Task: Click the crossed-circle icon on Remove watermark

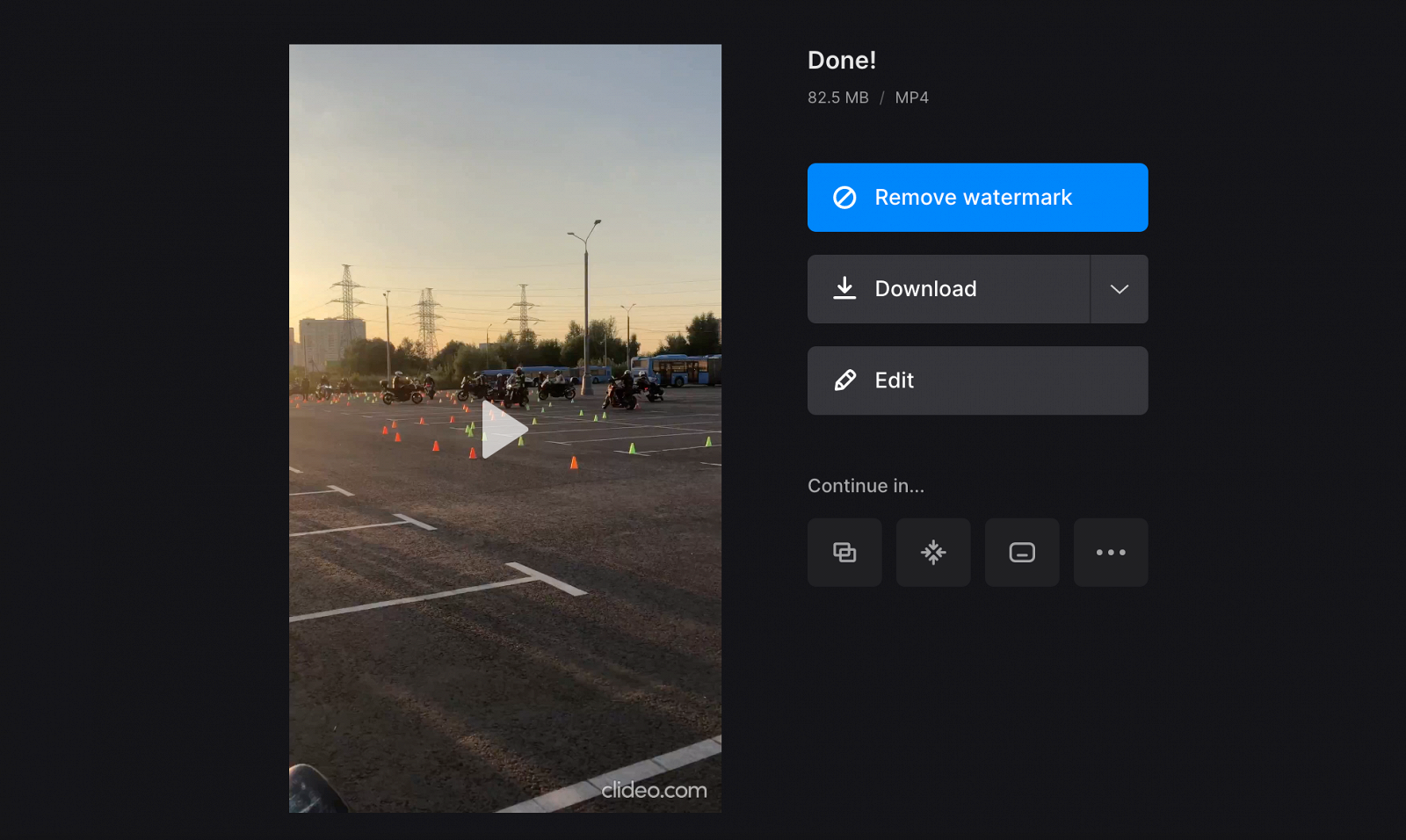Action: click(x=844, y=198)
